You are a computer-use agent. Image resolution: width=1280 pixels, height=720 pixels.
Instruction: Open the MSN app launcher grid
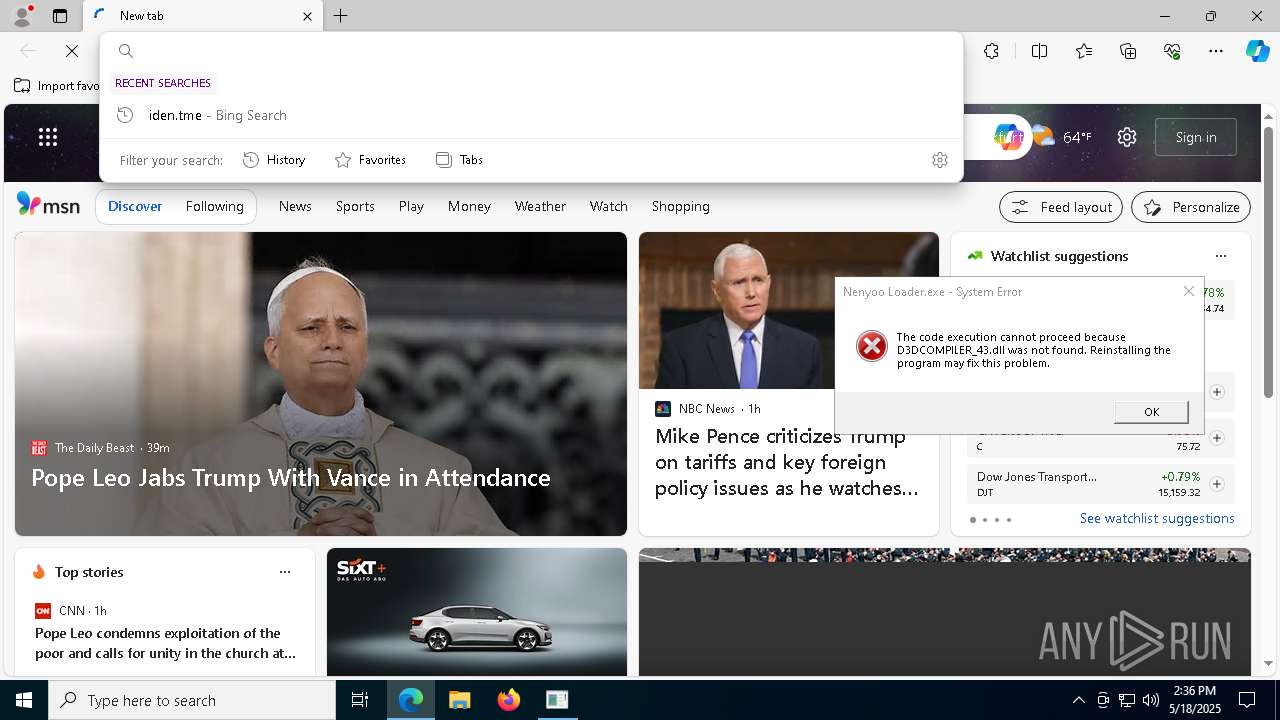pyautogui.click(x=48, y=137)
